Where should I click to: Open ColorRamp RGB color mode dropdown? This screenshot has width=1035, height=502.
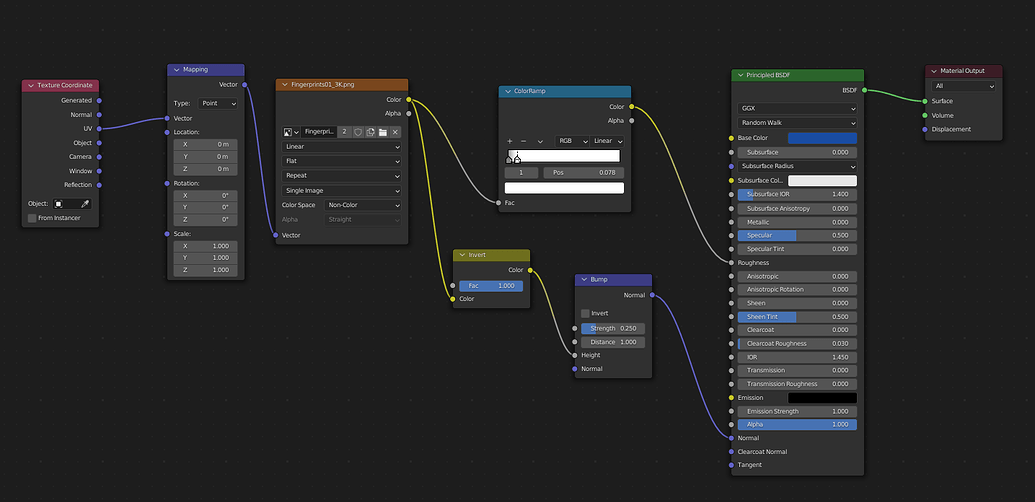pos(572,141)
